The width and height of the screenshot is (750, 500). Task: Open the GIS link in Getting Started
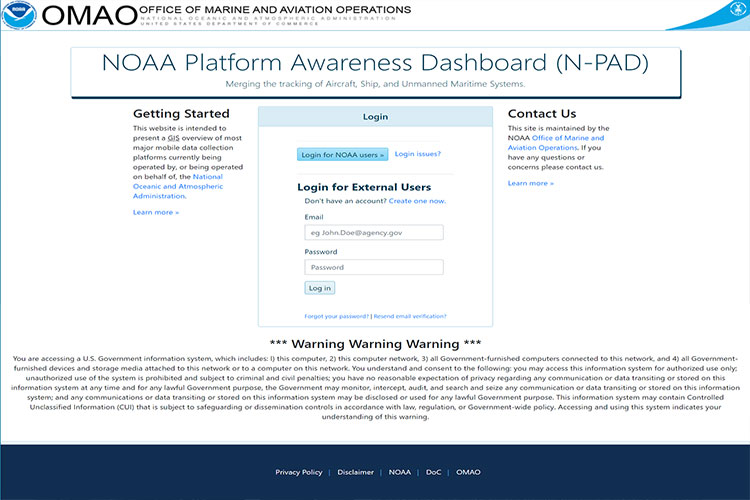coord(173,139)
